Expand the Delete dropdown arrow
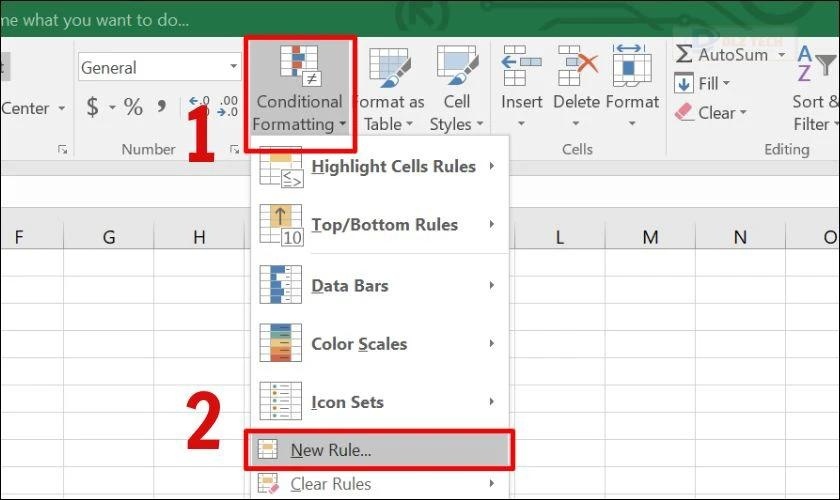This screenshot has width=840, height=500. point(576,124)
